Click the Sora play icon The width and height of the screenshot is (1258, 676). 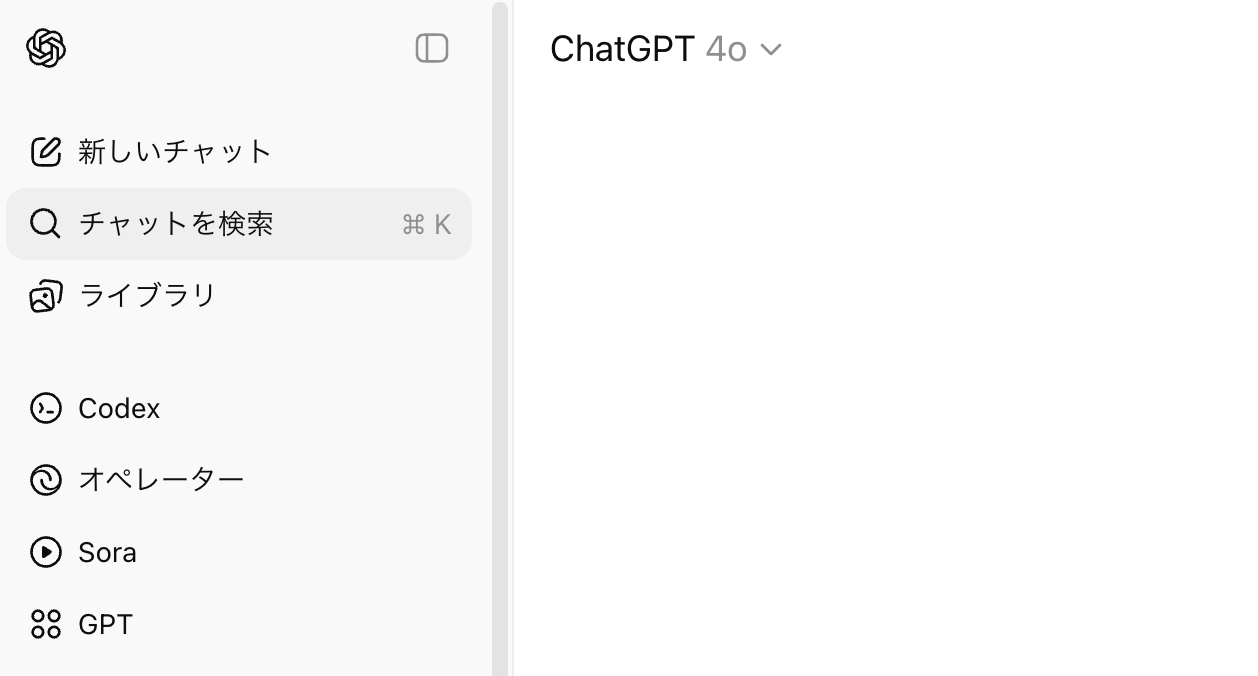click(x=46, y=552)
